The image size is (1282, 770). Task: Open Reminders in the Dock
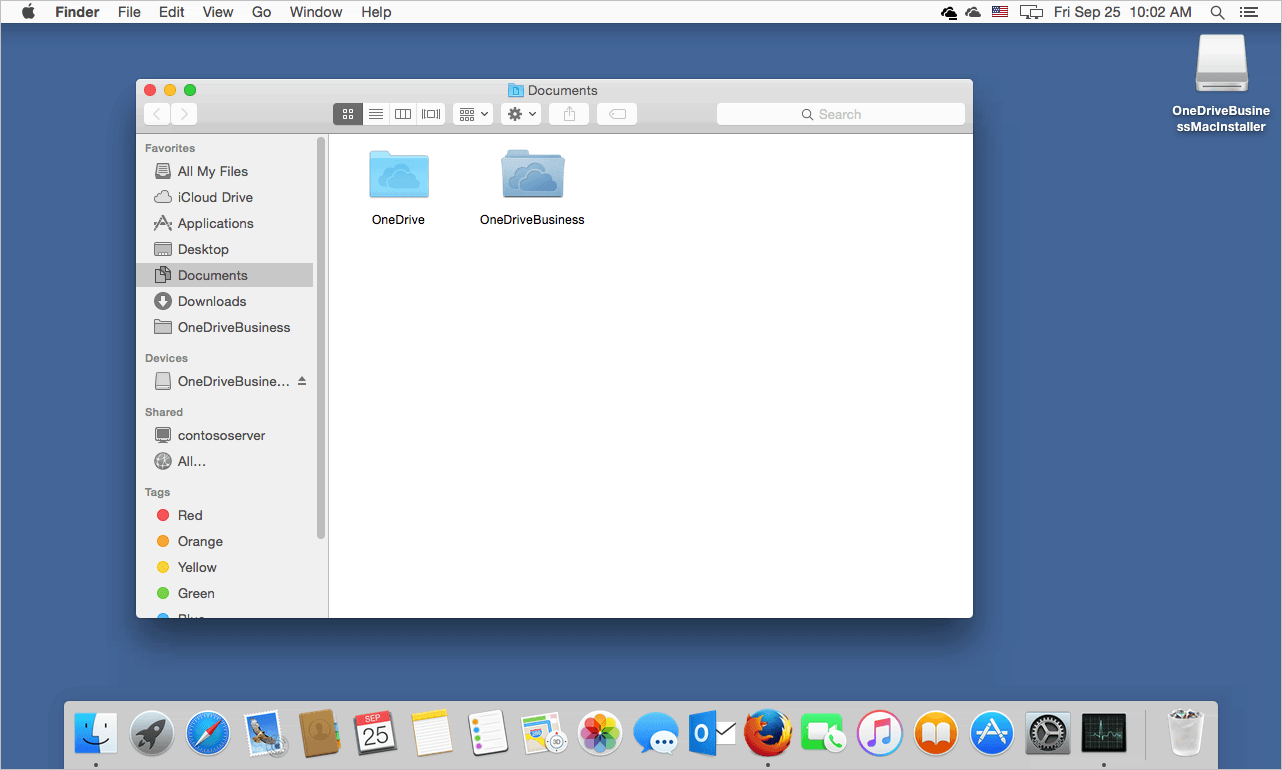point(489,734)
